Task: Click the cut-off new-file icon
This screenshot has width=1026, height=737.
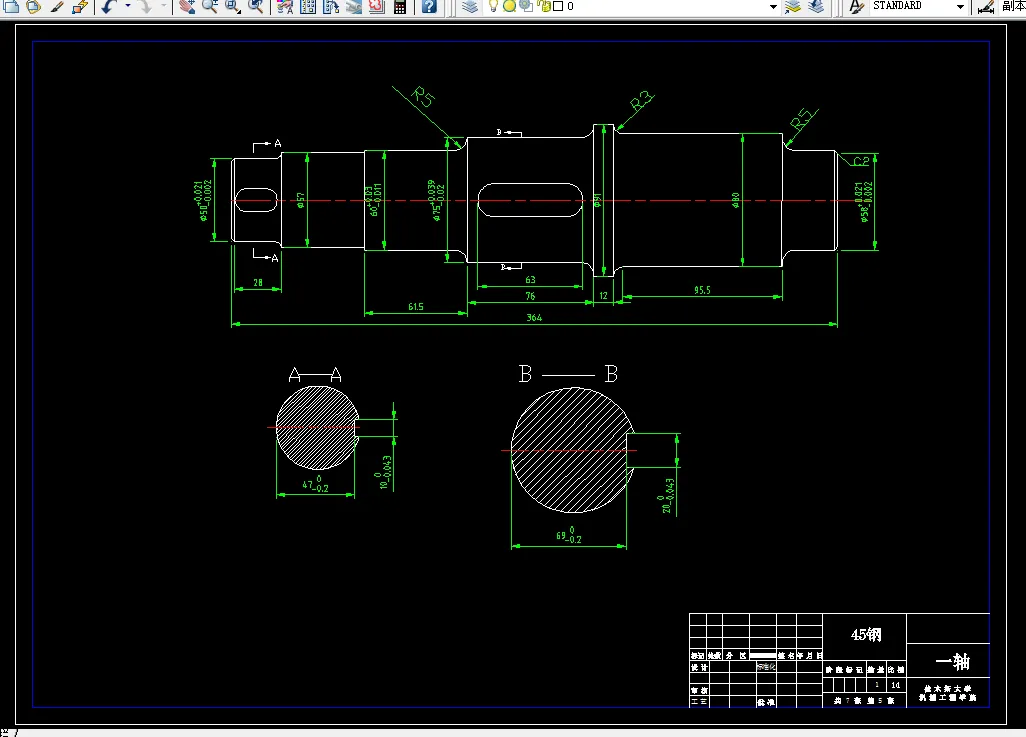Action: [x=11, y=7]
